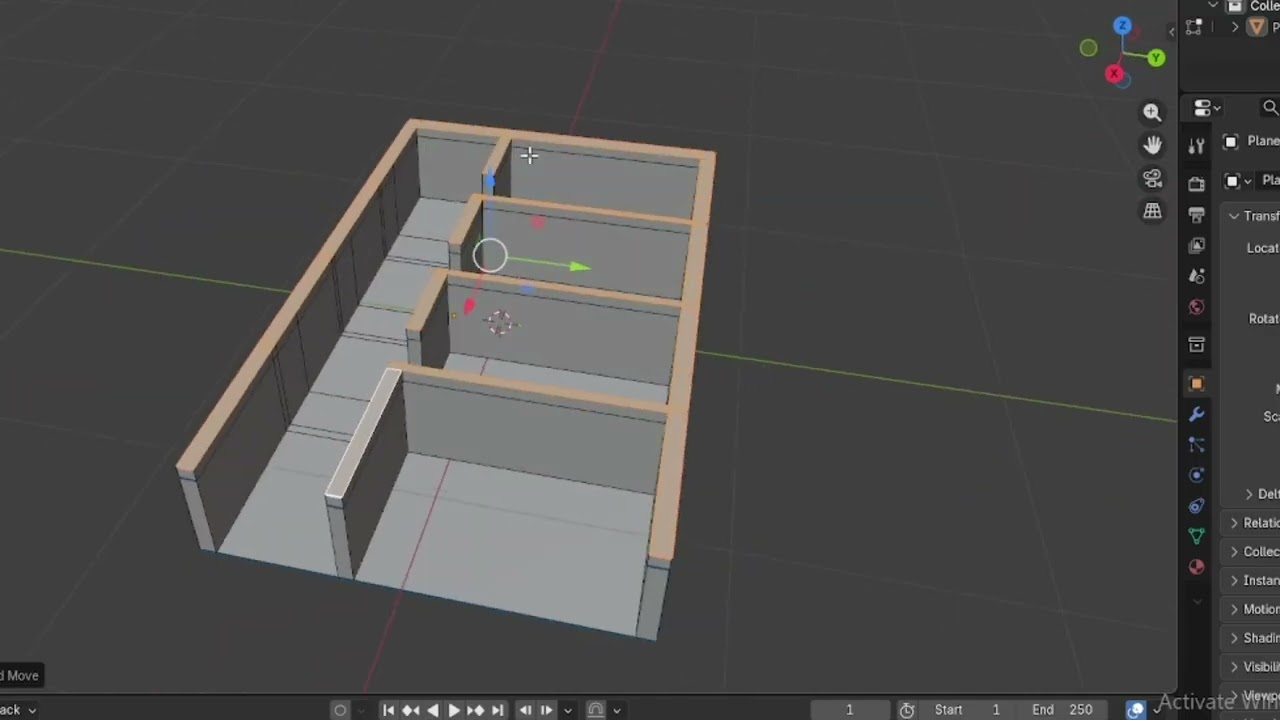1280x720 pixels.
Task: Click the red X axis gizmo
Action: [1114, 74]
